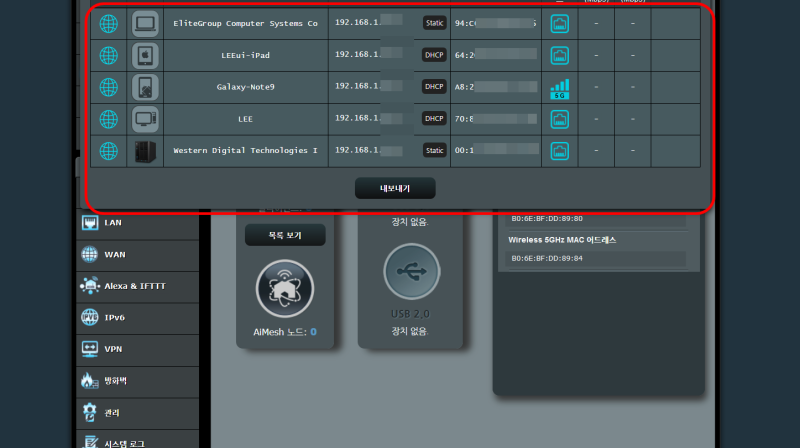Click the 내보내기 export button

click(395, 188)
